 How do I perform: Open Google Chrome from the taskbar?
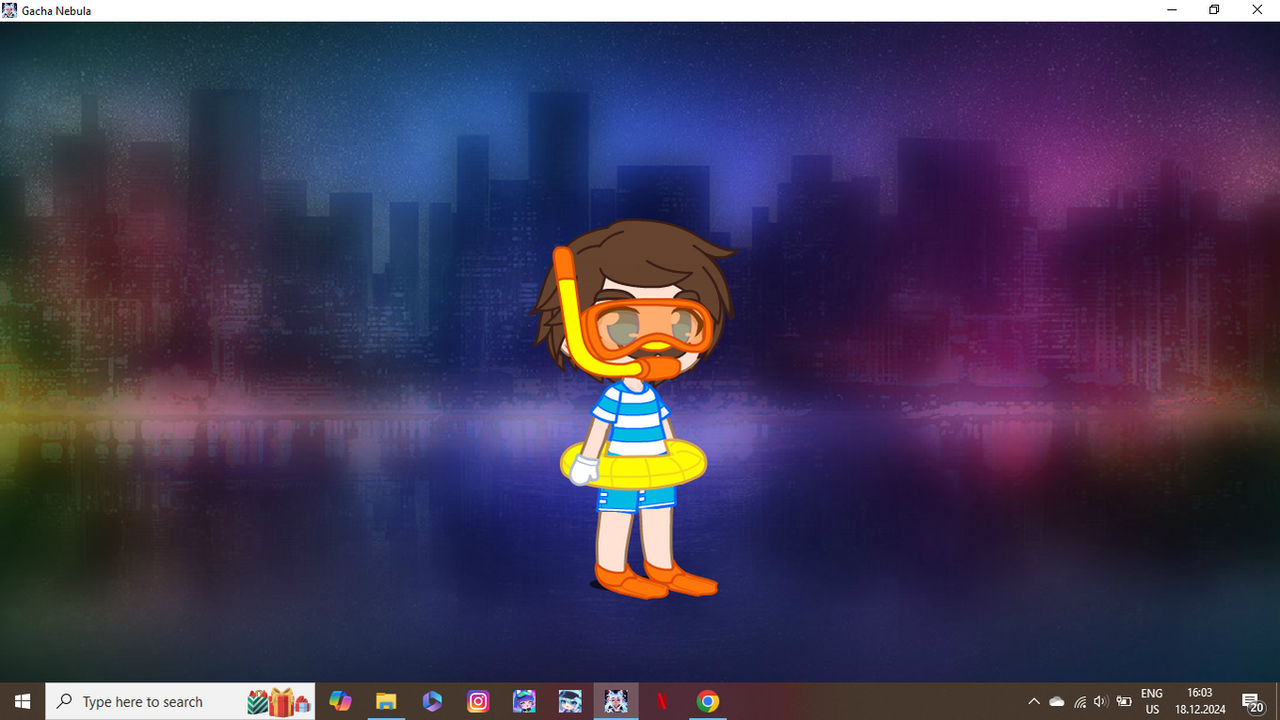(x=708, y=701)
